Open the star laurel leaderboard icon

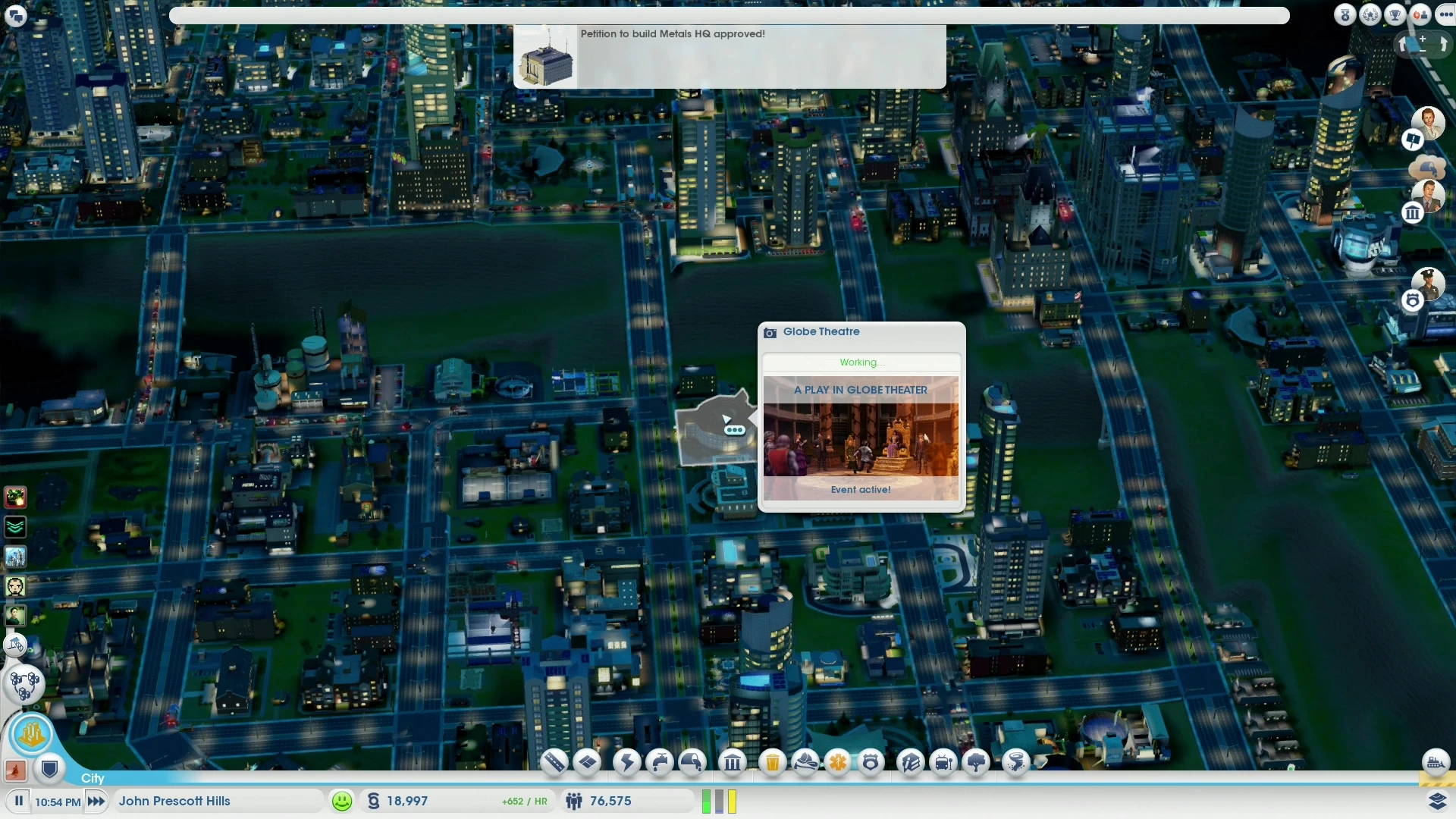pyautogui.click(x=1370, y=14)
